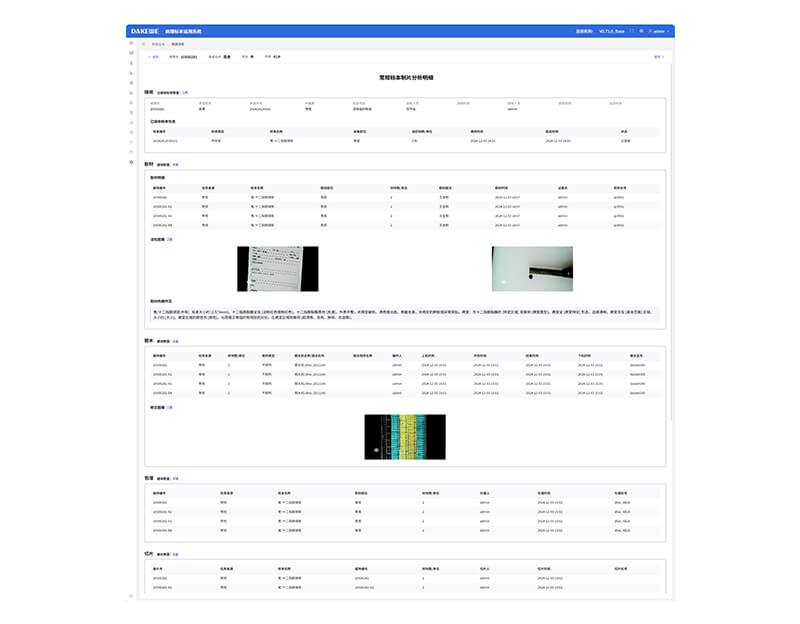Click the blue link beside the 切片 heading
Image resolution: width=800 pixels, height=624 pixels.
[176, 553]
